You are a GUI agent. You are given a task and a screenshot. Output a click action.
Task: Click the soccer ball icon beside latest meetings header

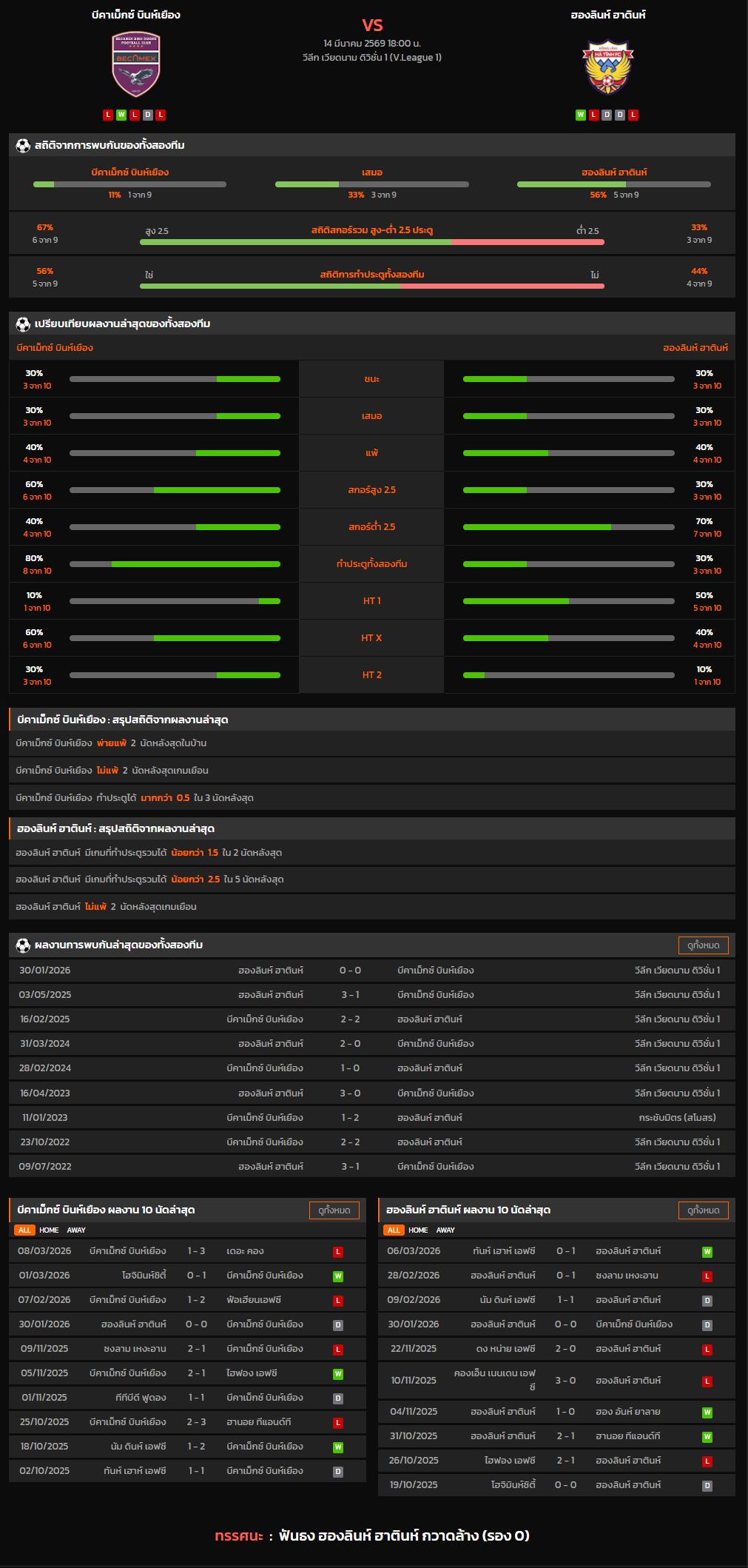23,945
